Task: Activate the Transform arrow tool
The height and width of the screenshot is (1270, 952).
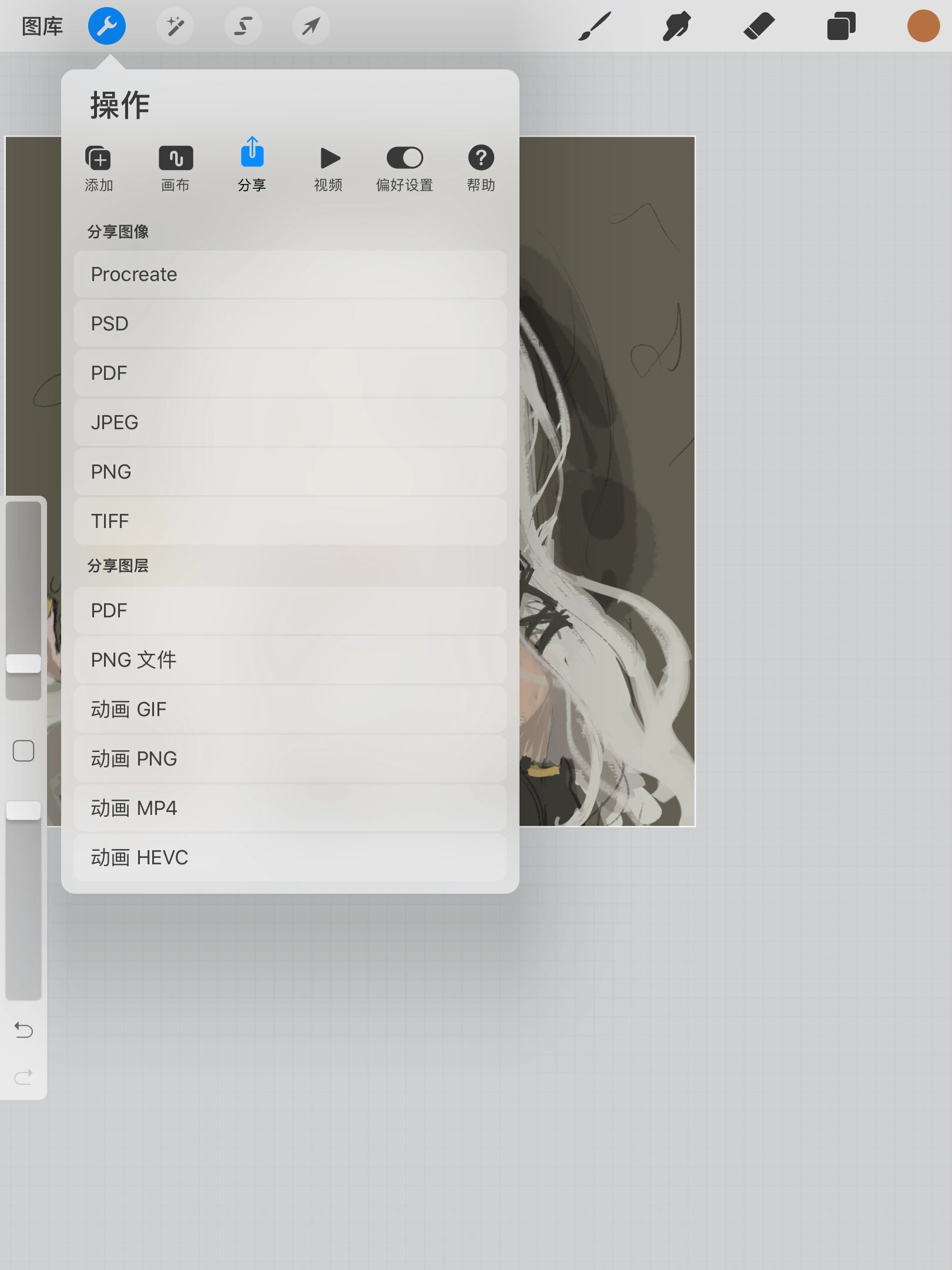Action: coord(311,26)
